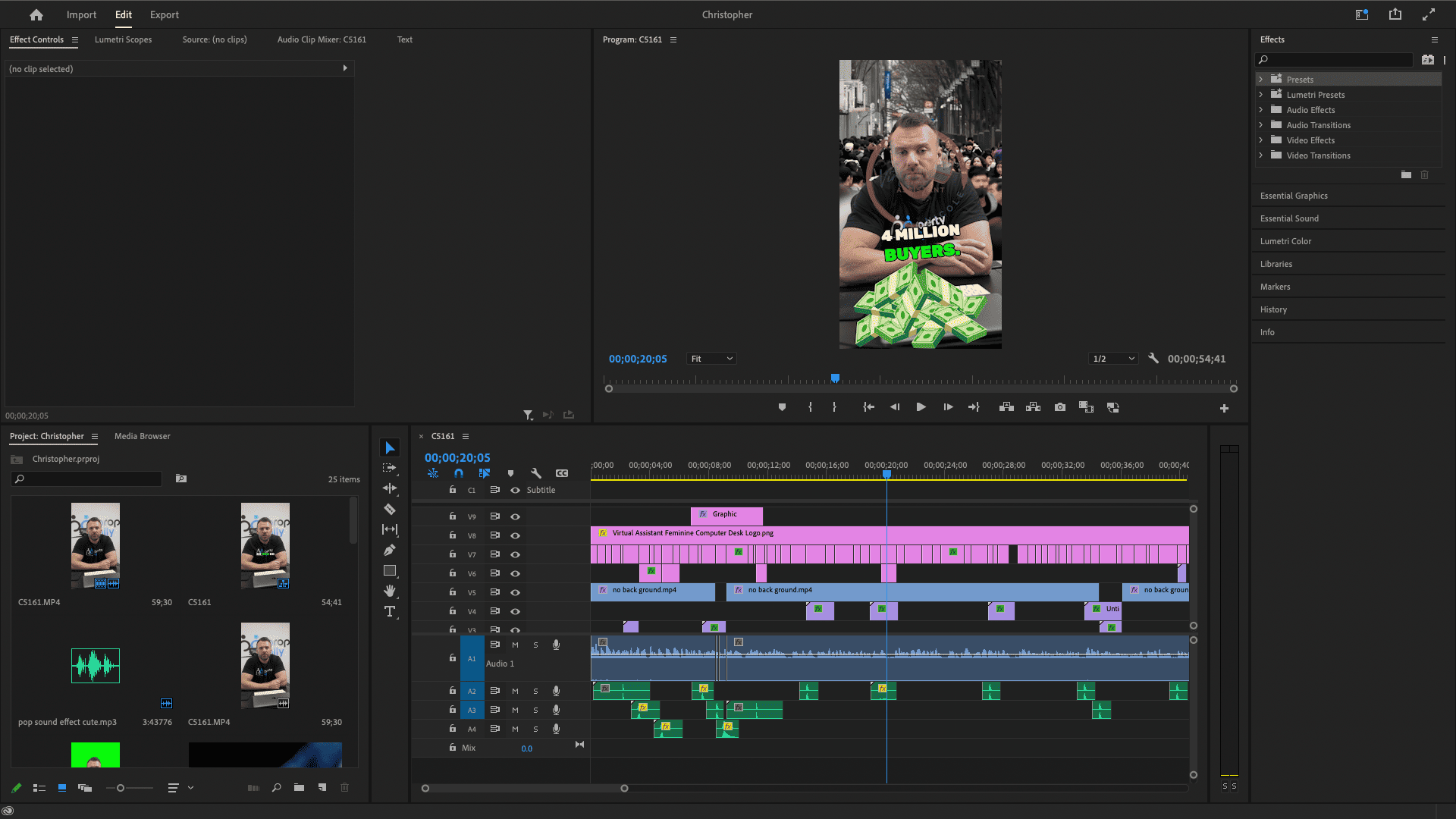The image size is (1456, 819).
Task: Switch to the Lumetri Scopes tab
Action: [123, 39]
